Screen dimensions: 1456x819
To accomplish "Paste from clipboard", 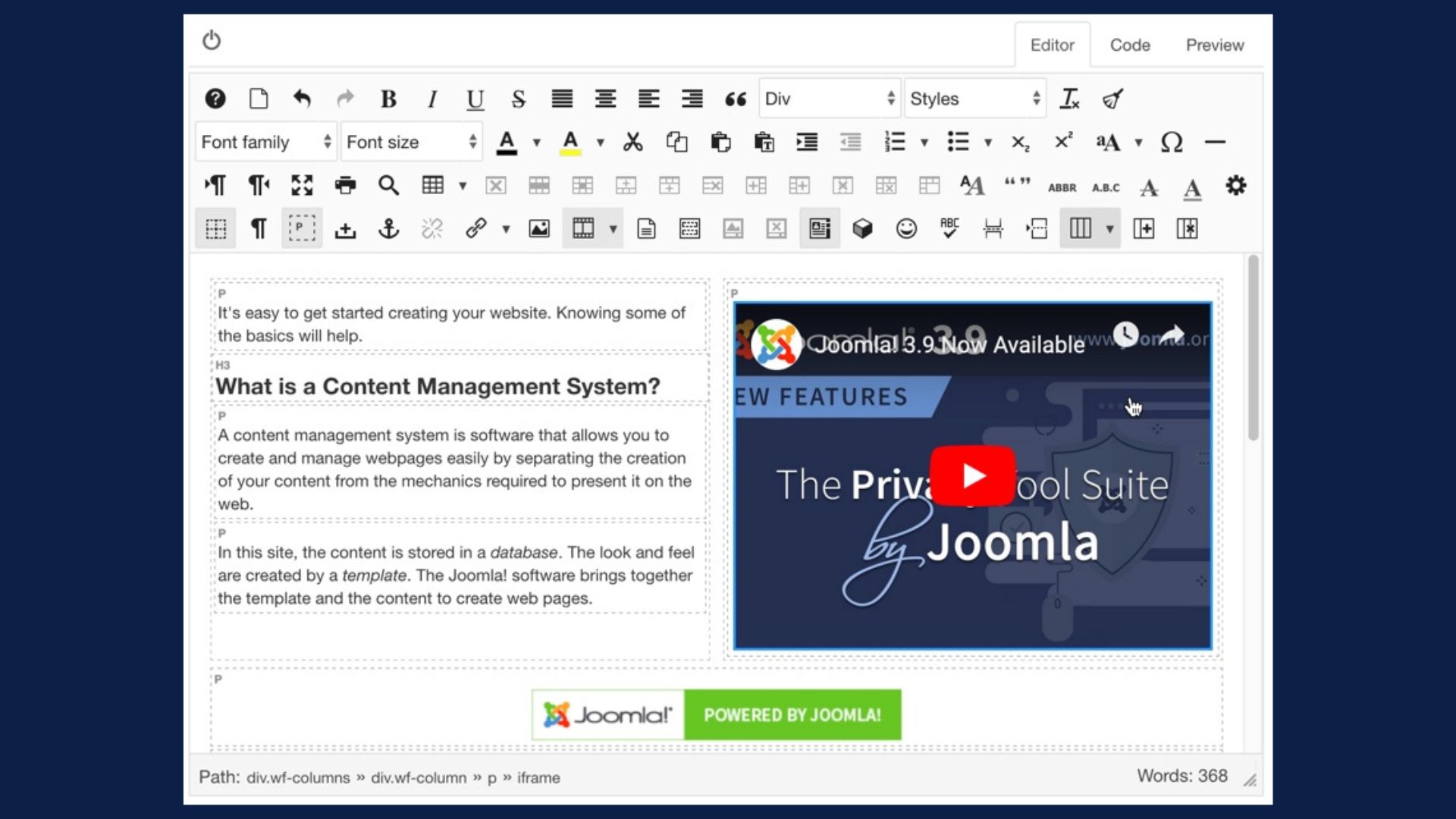I will coord(720,142).
